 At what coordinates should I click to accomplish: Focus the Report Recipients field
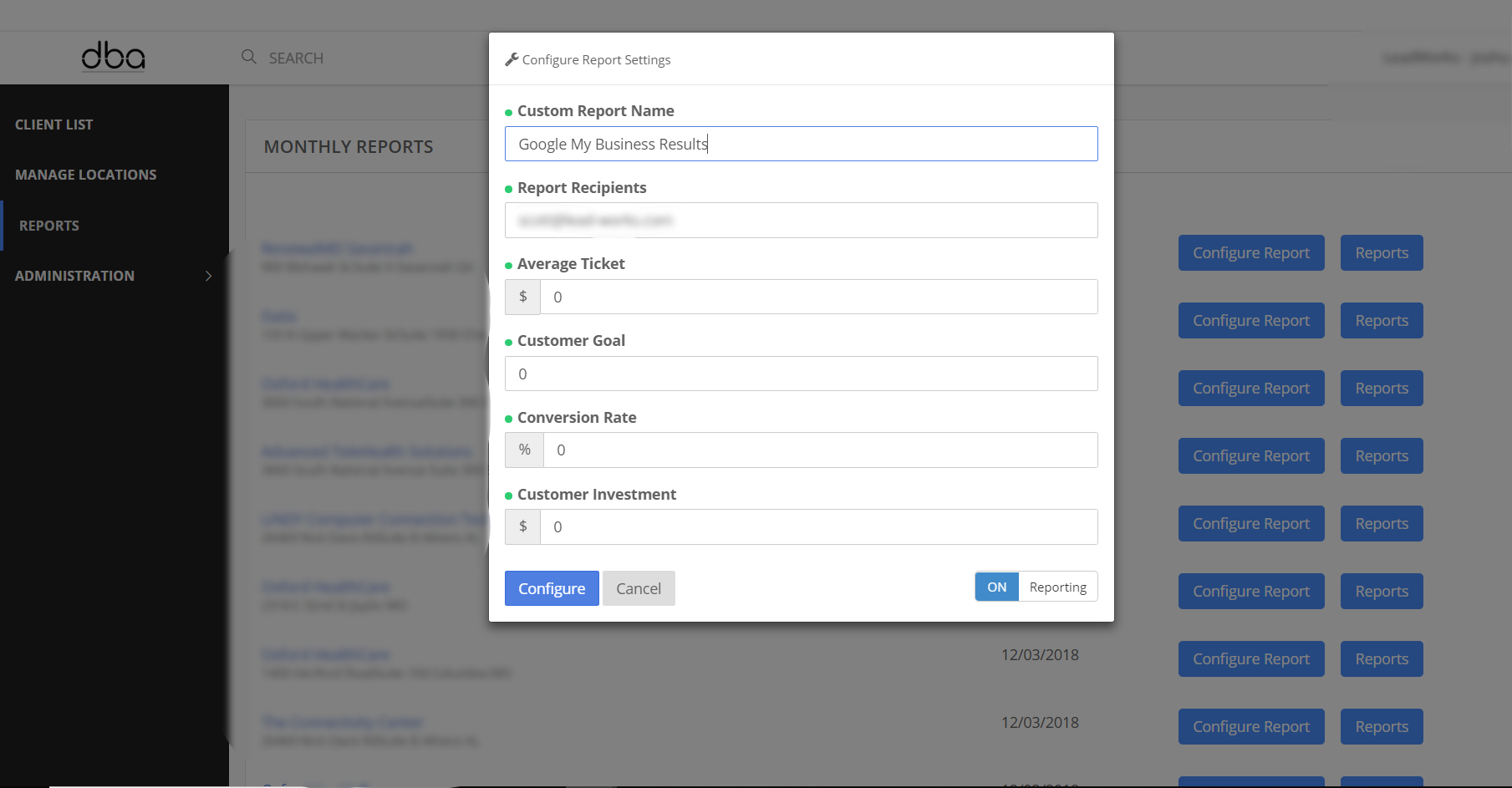(x=801, y=221)
